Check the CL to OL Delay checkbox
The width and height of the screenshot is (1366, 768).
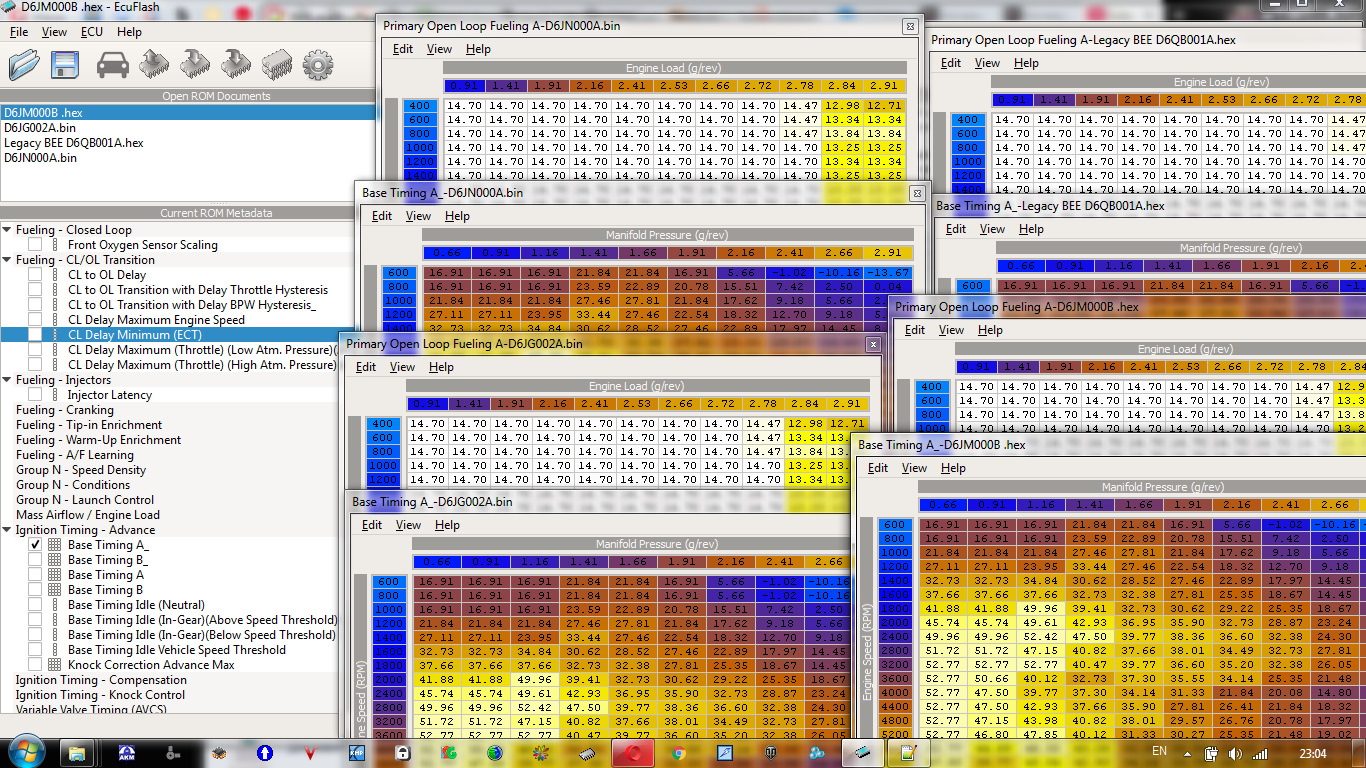(35, 275)
